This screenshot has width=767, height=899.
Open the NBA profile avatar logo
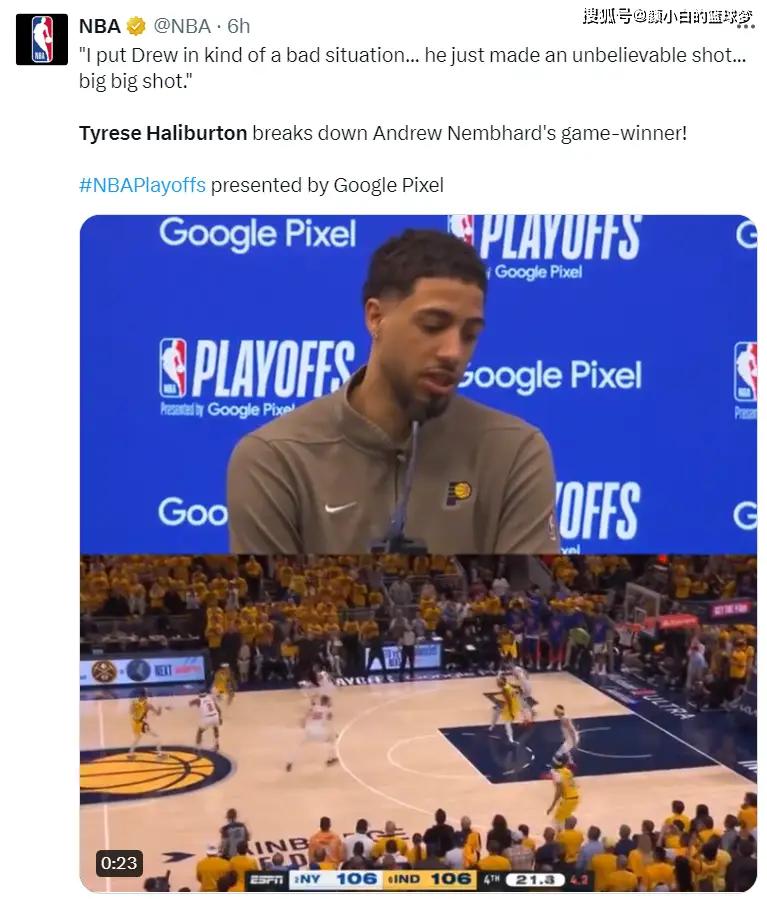(41, 39)
